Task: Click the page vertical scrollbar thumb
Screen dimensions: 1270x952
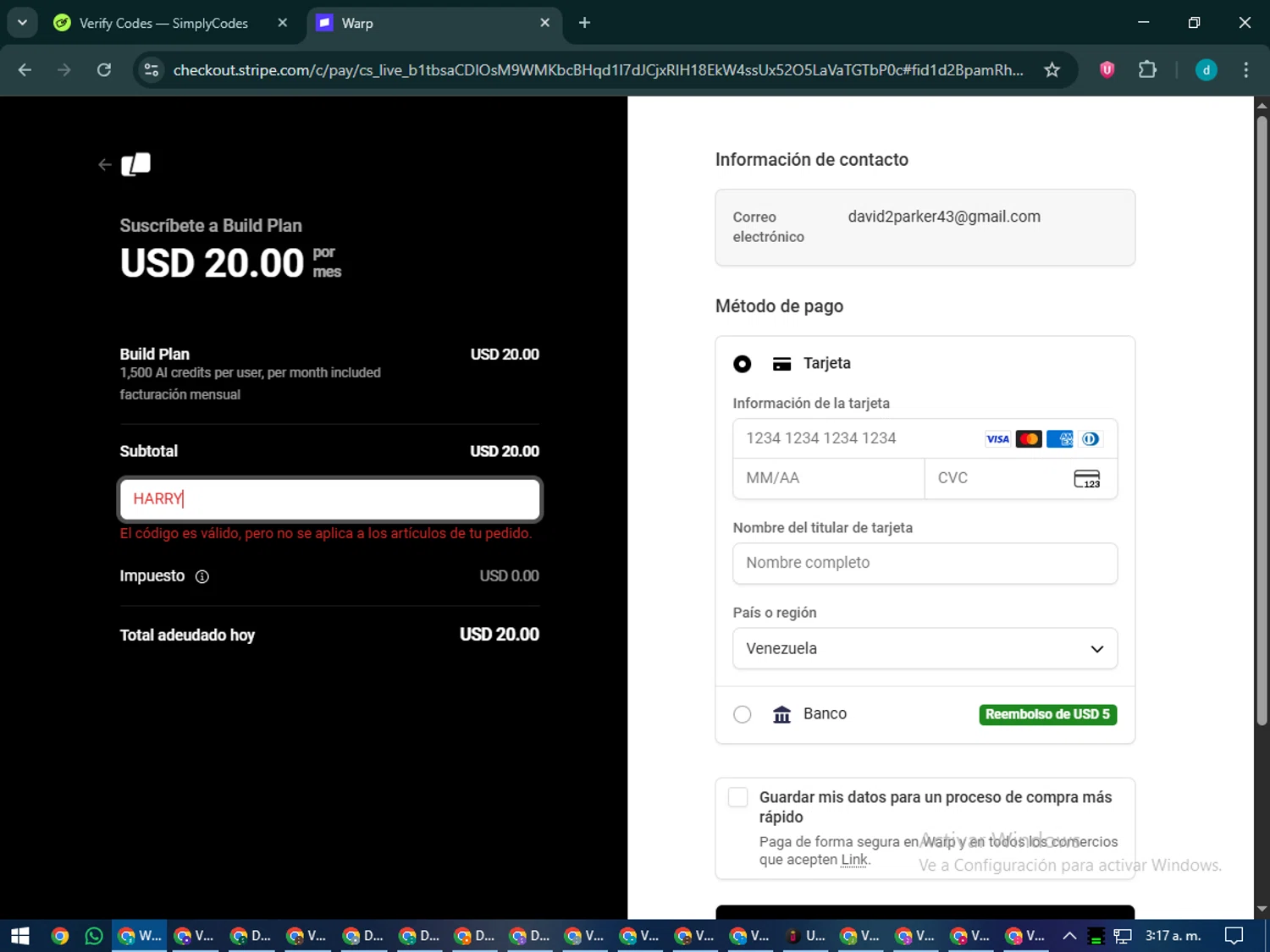Action: coord(1262,421)
